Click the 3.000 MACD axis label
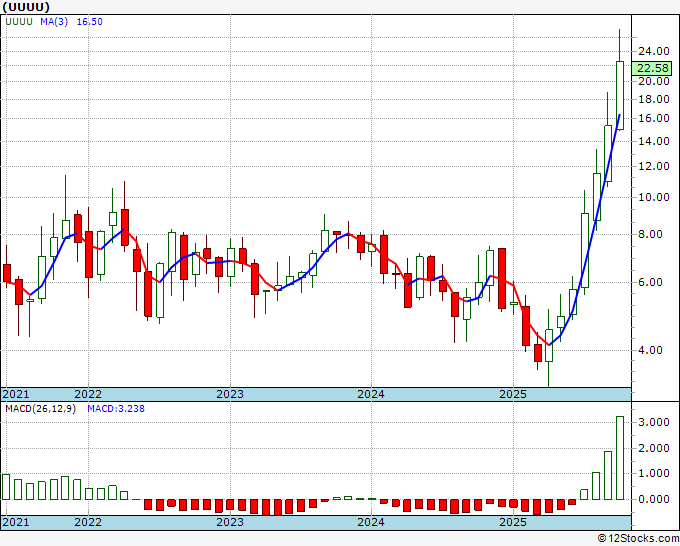This screenshot has width=680, height=546. (x=654, y=422)
